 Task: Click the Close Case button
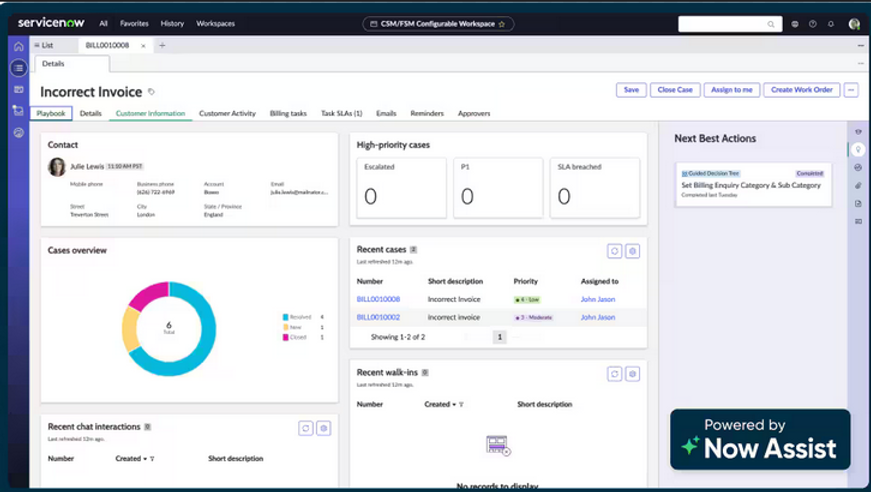(675, 90)
